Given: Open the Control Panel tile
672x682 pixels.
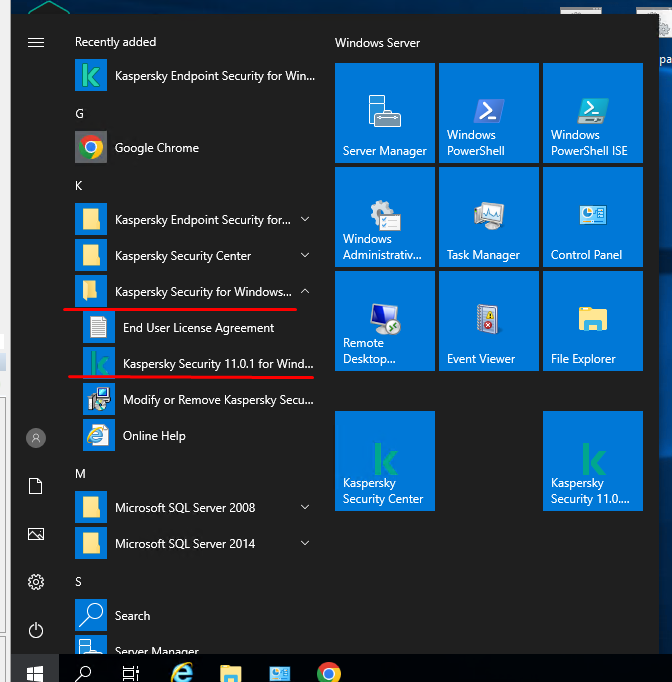Looking at the screenshot, I should [593, 216].
